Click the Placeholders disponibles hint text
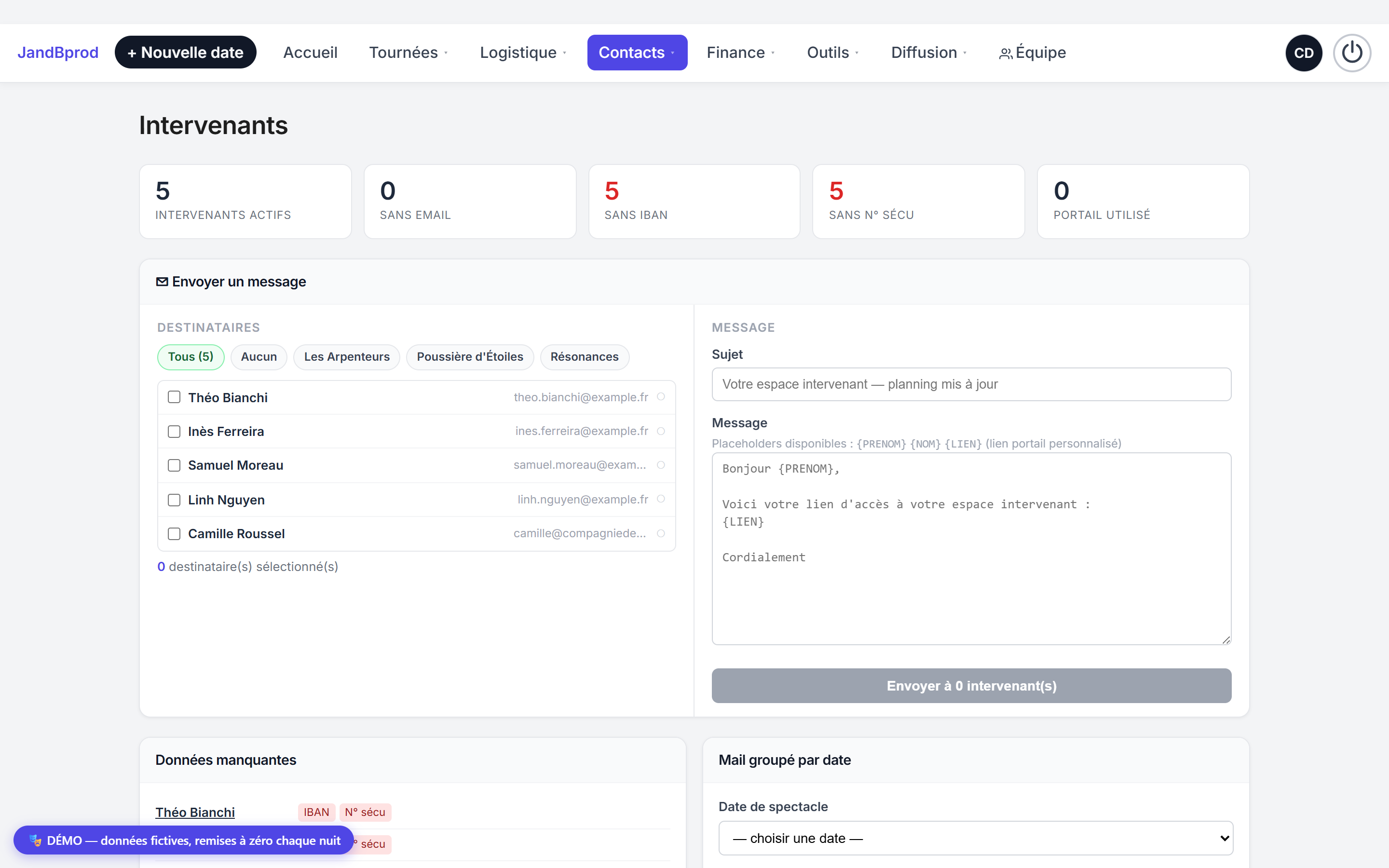Image resolution: width=1389 pixels, height=868 pixels. pyautogui.click(x=916, y=443)
